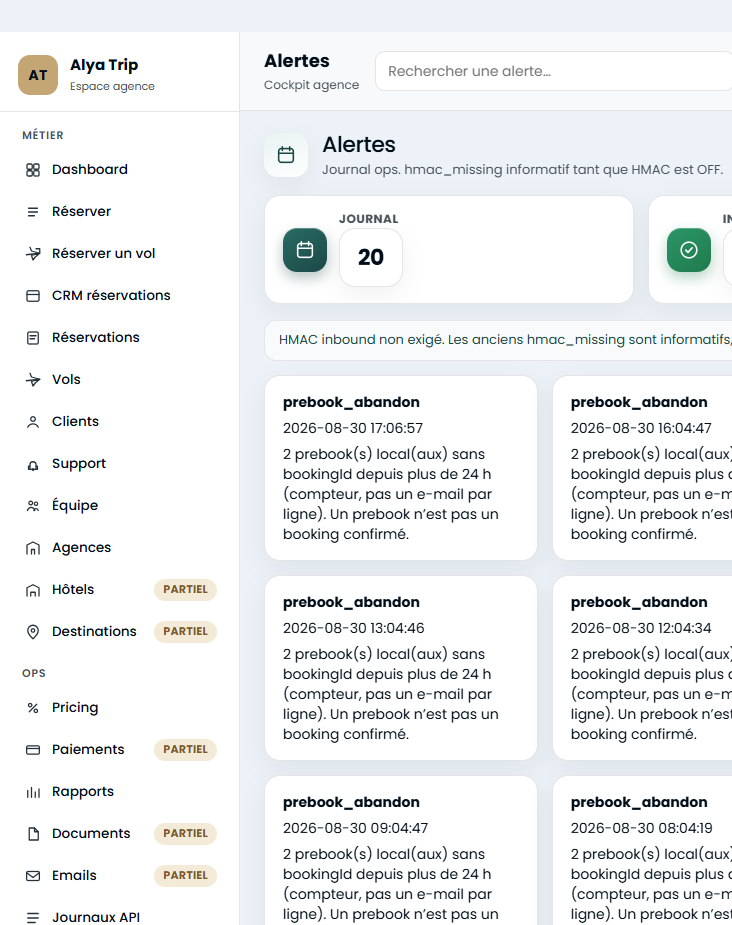Open the Dashboard menu item
The image size is (732, 925).
click(120, 170)
